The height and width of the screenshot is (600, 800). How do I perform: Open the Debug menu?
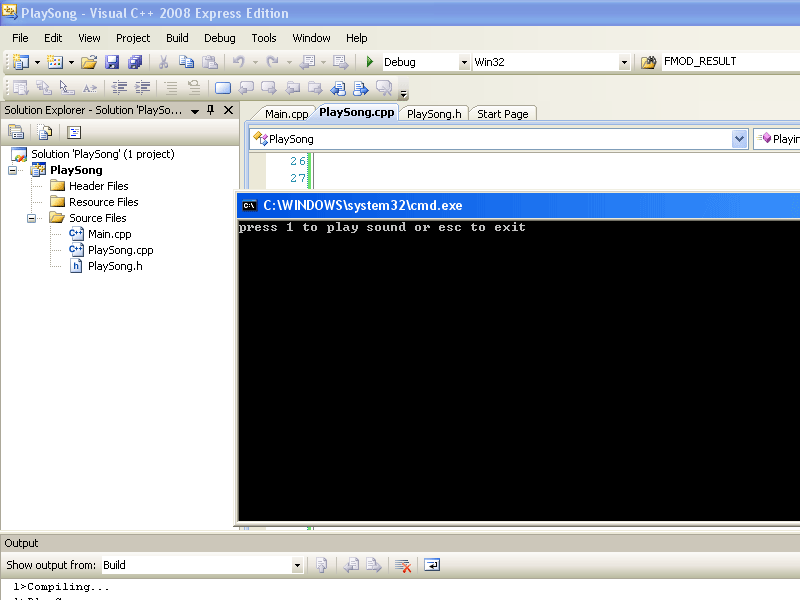click(x=220, y=38)
